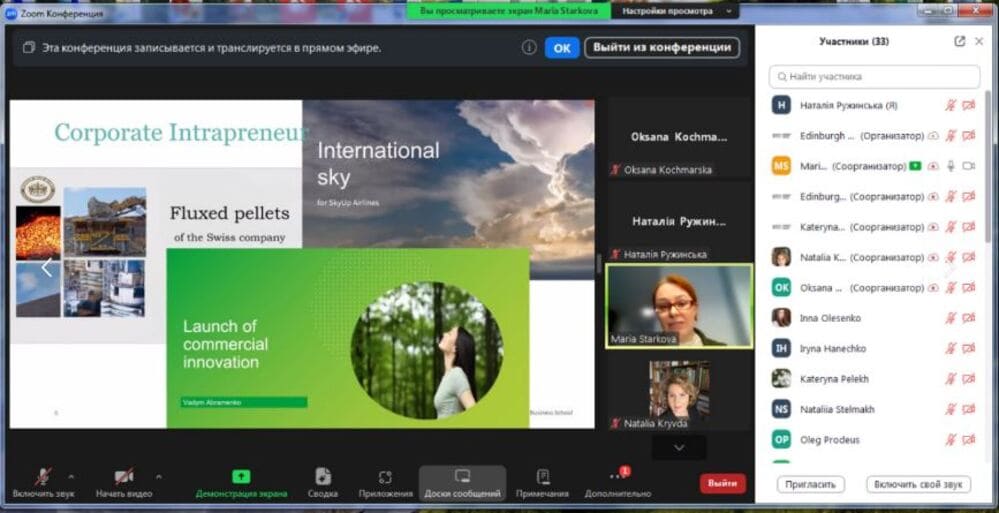Image resolution: width=999 pixels, height=513 pixels.
Task: Select Oleg Prodeus in participants list
Action: tap(829, 440)
